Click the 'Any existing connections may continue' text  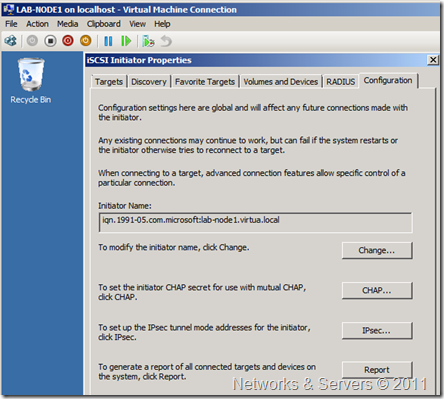pos(248,145)
